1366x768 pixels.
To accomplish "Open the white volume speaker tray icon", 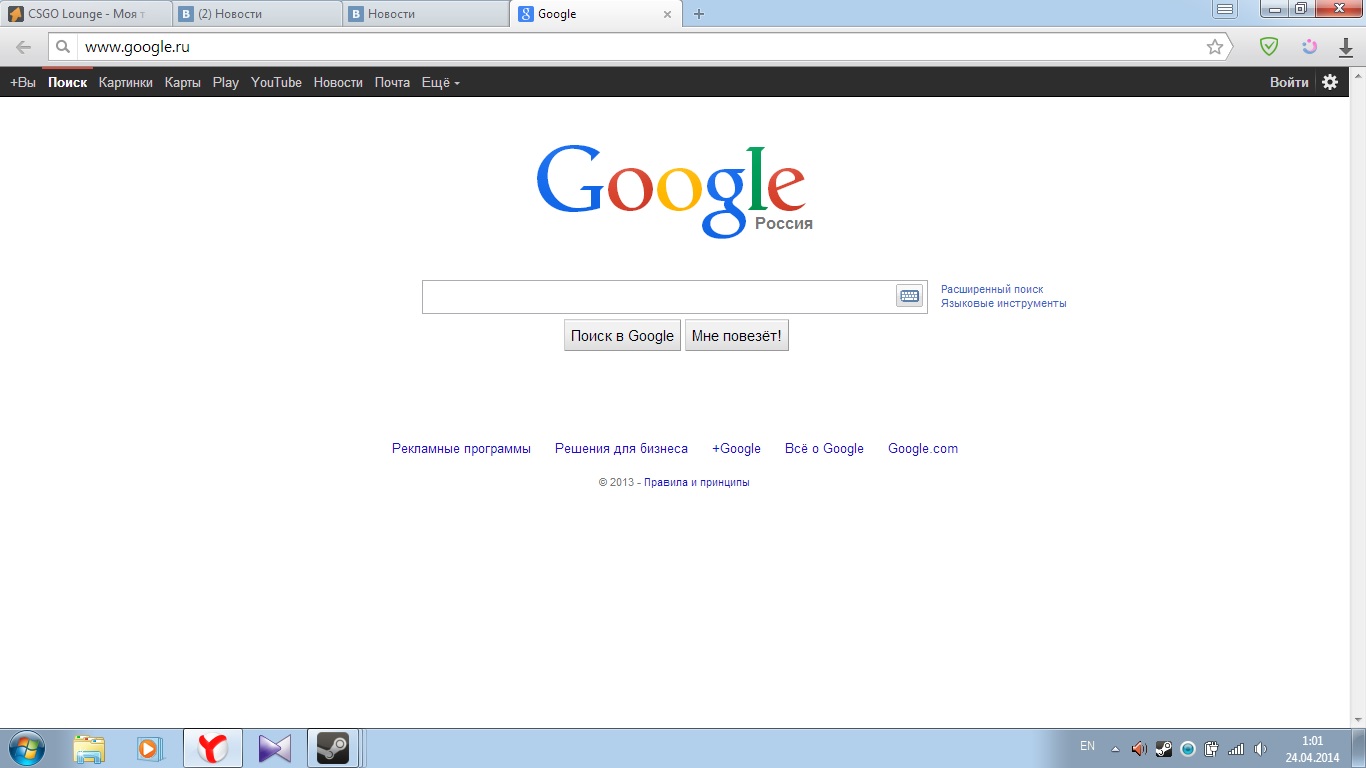I will point(1260,748).
